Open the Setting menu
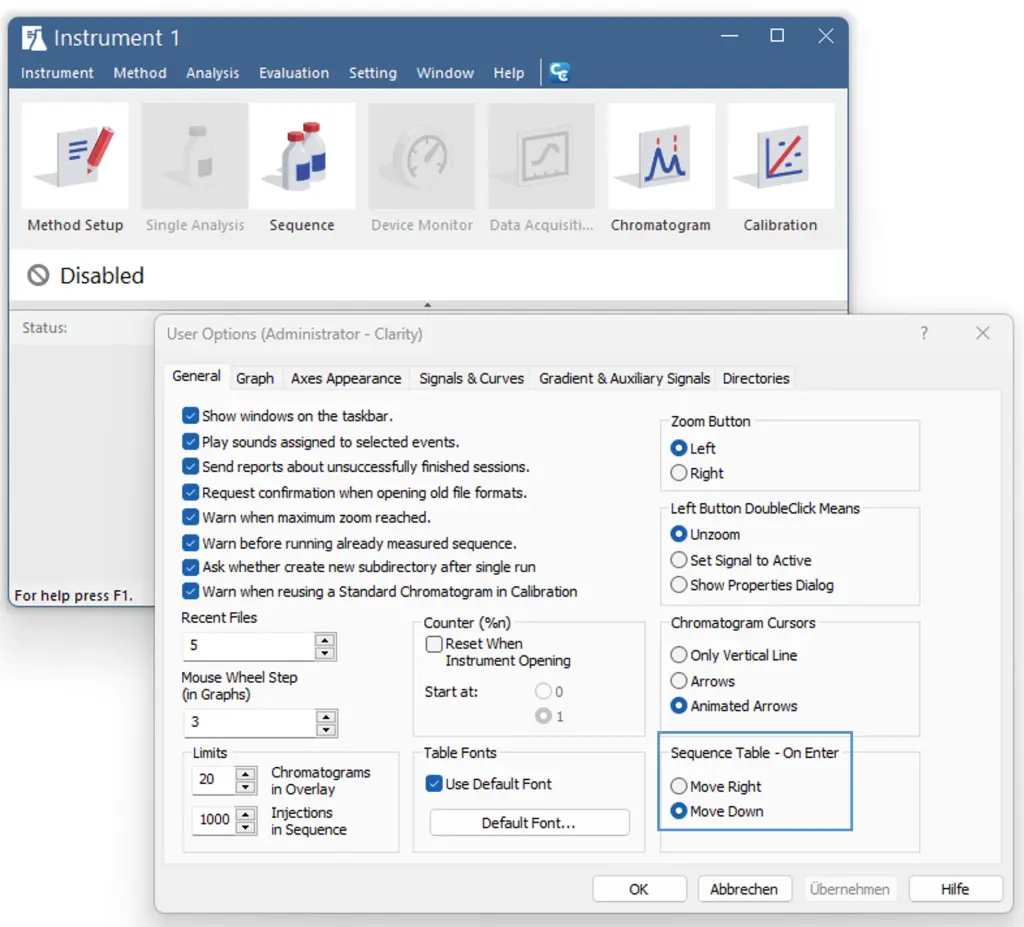This screenshot has height=927, width=1024. click(372, 73)
